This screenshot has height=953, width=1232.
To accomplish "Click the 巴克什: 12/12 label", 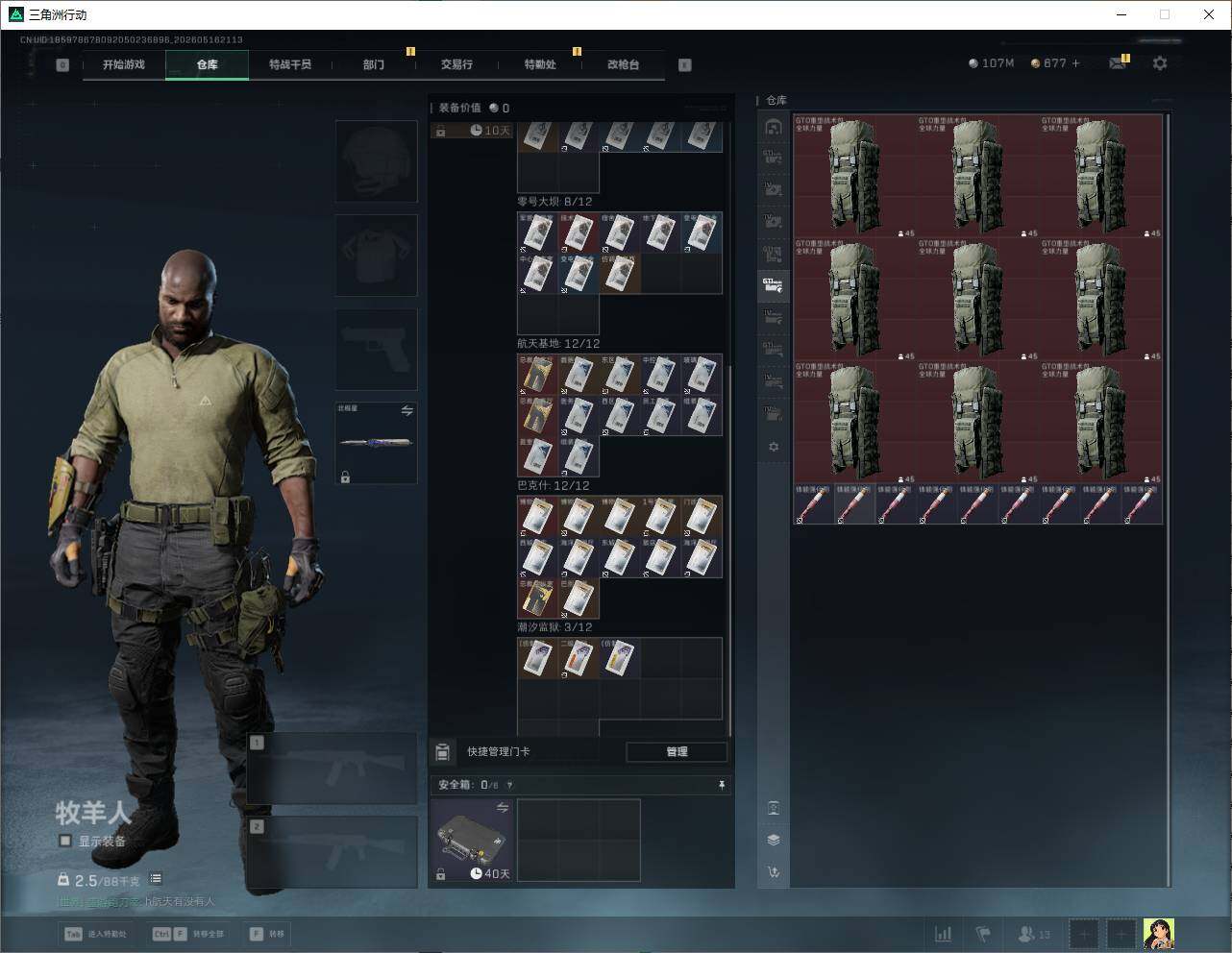I will pyautogui.click(x=554, y=486).
